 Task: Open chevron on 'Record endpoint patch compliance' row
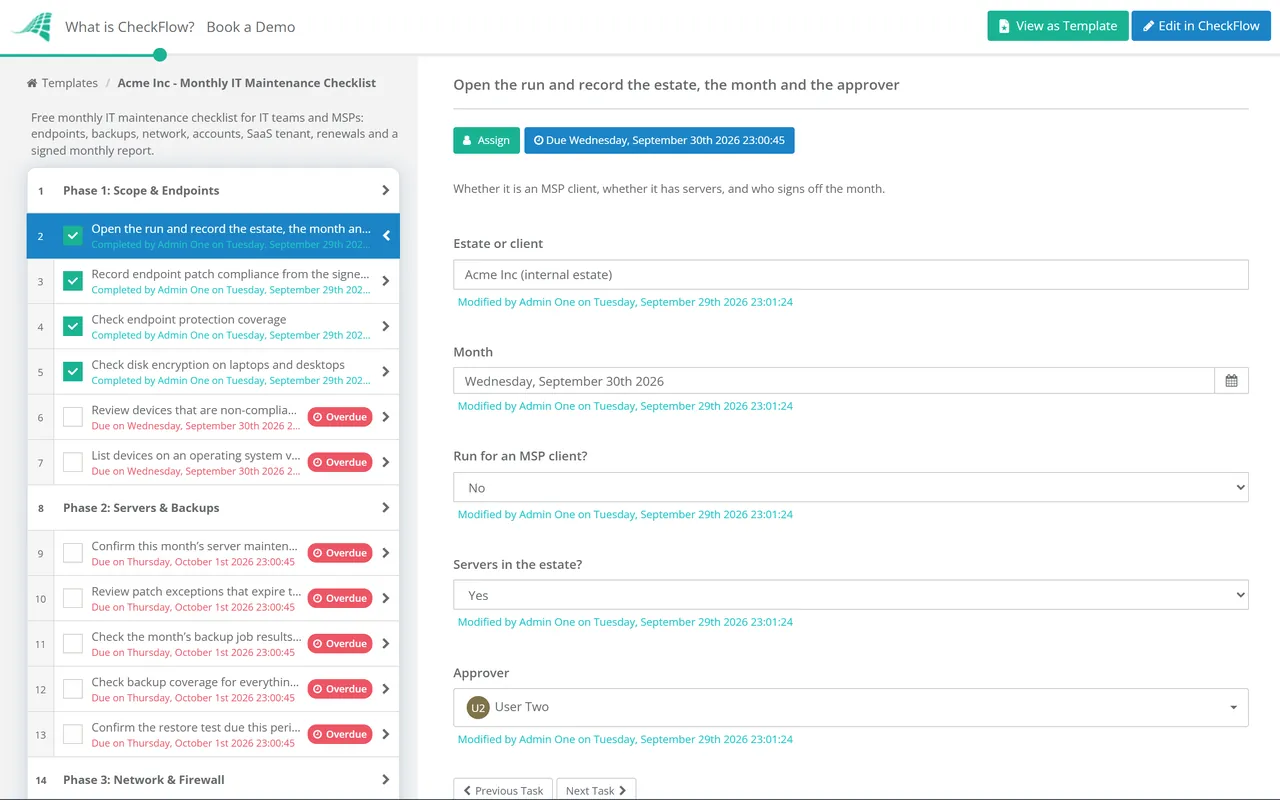(x=386, y=281)
